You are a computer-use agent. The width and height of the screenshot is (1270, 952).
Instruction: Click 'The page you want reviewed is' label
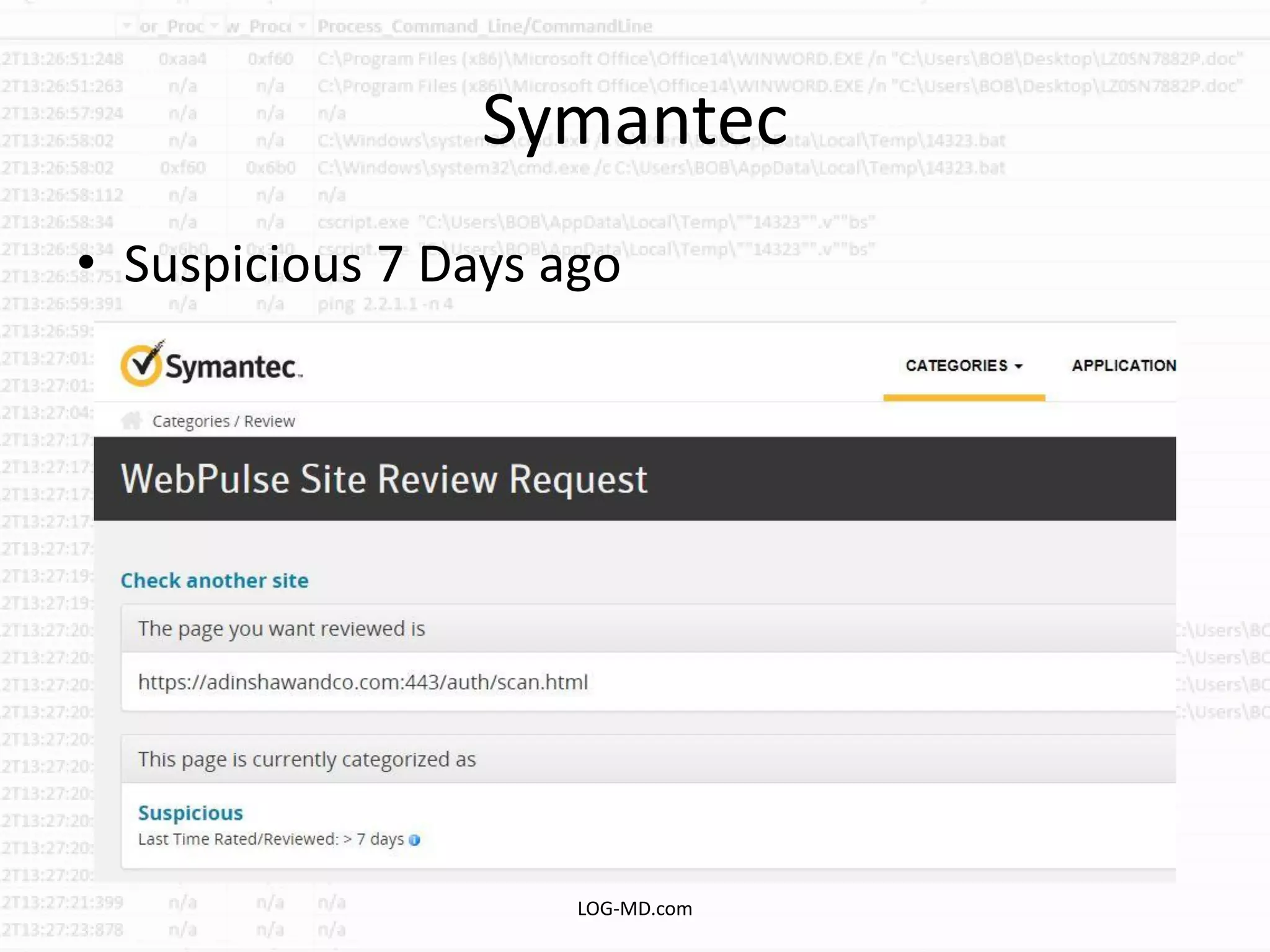282,629
